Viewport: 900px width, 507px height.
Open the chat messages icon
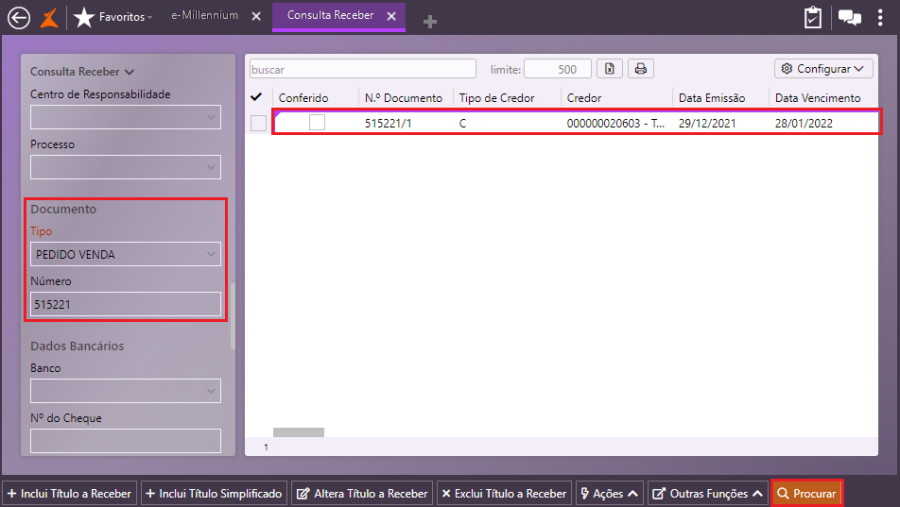click(x=849, y=18)
